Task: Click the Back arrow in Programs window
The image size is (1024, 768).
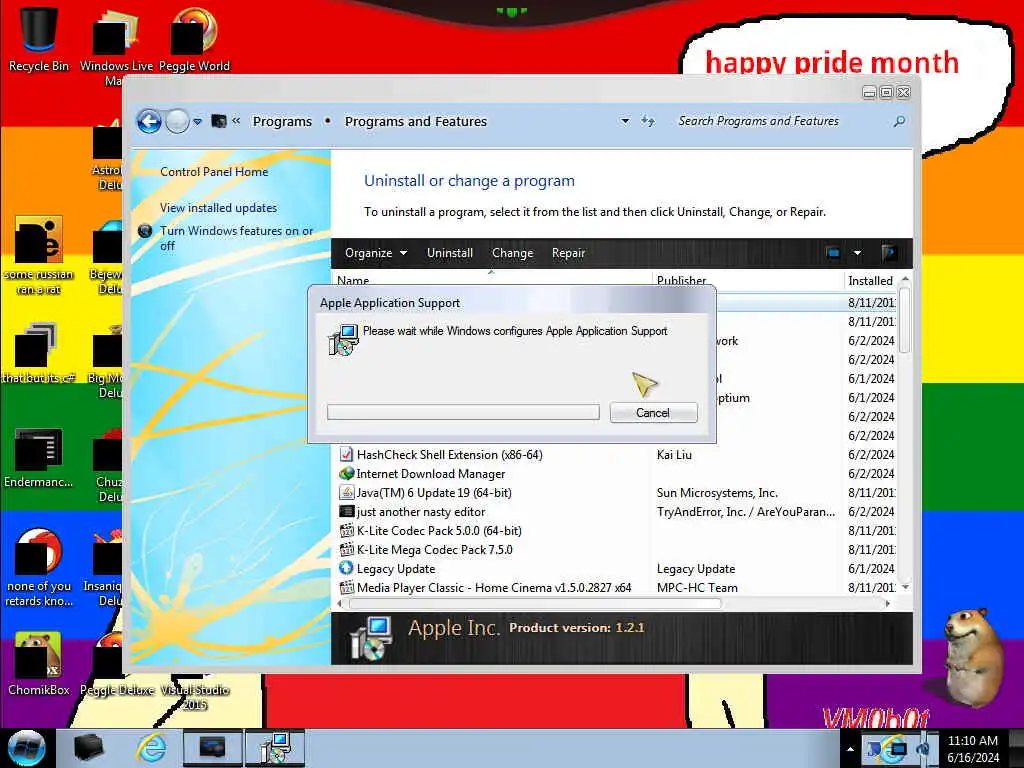Action: [149, 121]
